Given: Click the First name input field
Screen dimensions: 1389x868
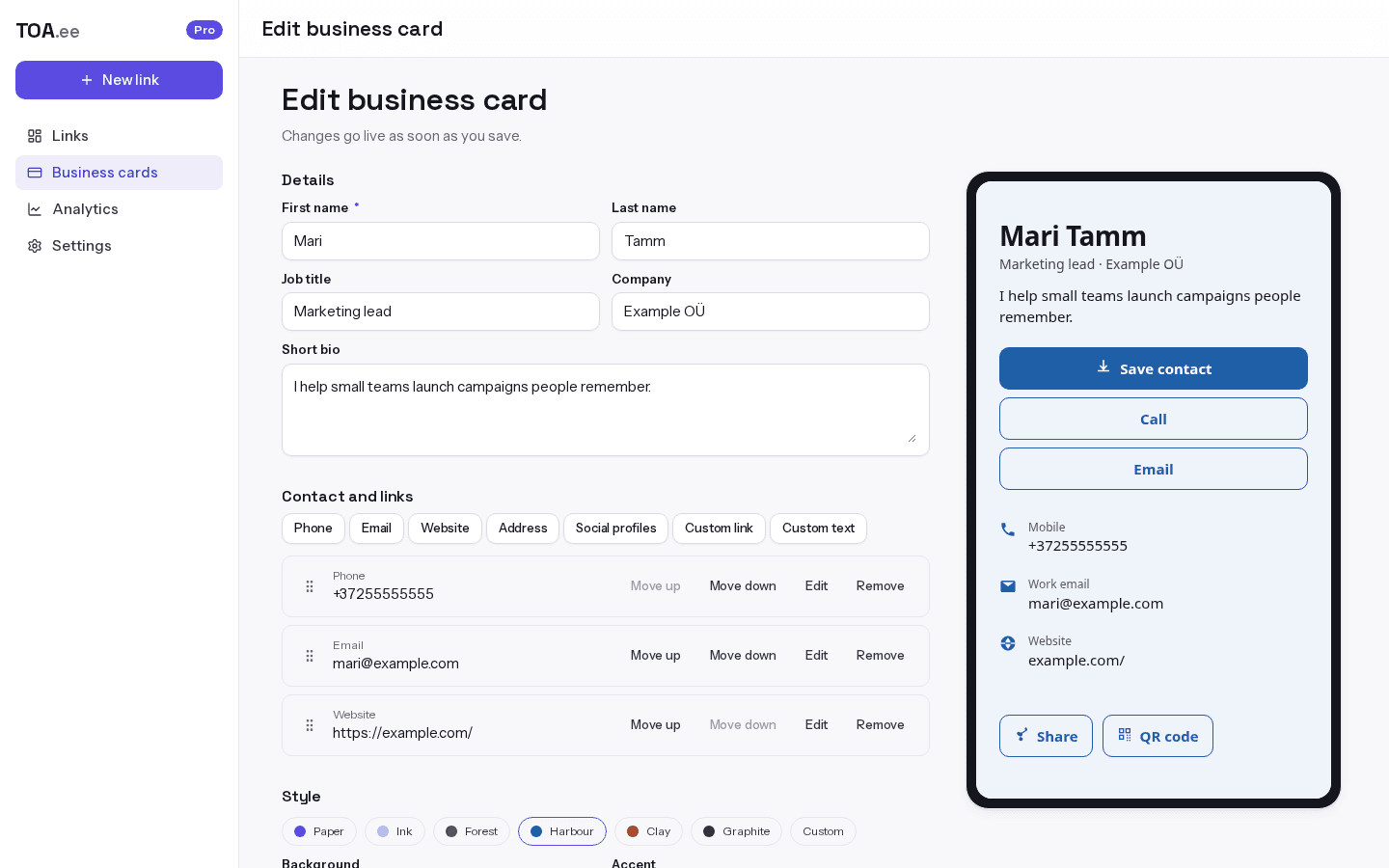Looking at the screenshot, I should pyautogui.click(x=441, y=241).
